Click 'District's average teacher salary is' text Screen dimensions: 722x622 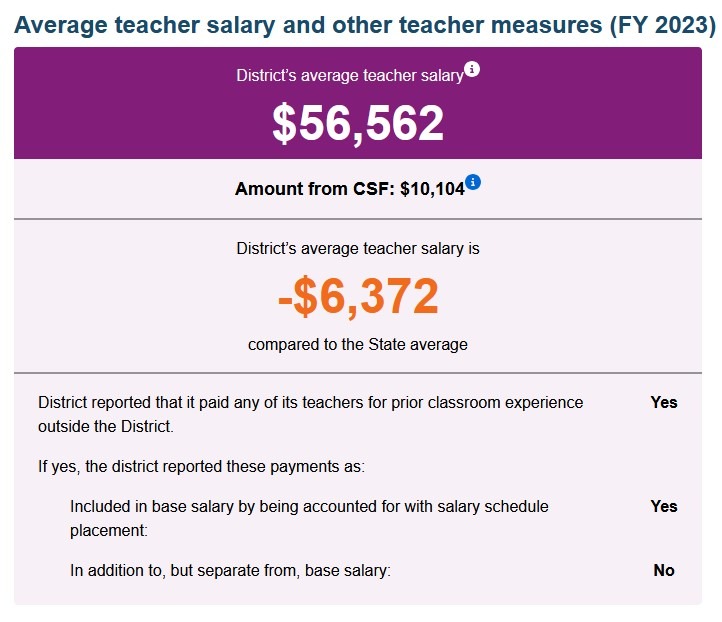tap(358, 248)
